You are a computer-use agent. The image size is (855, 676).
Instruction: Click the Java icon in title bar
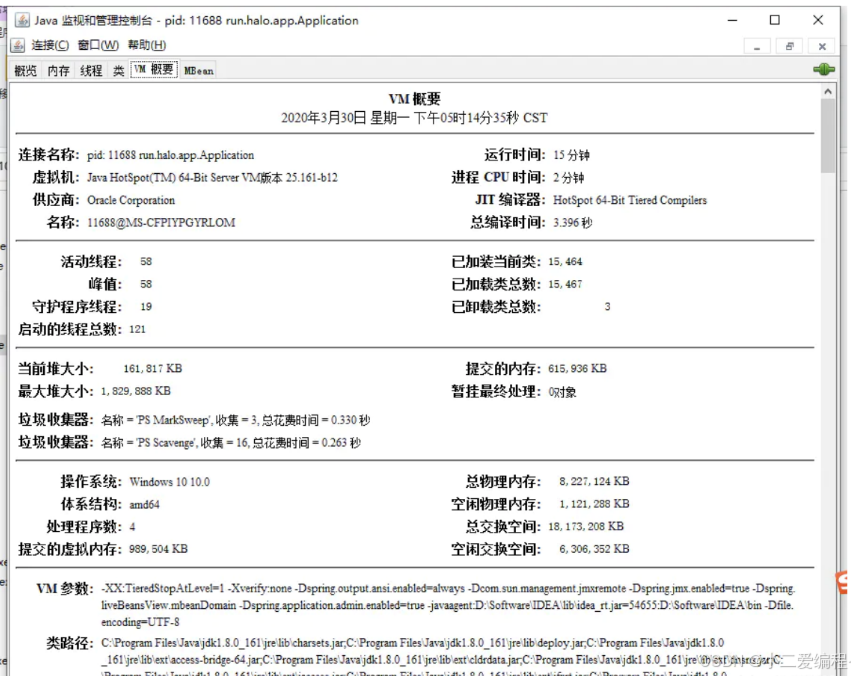coord(22,21)
